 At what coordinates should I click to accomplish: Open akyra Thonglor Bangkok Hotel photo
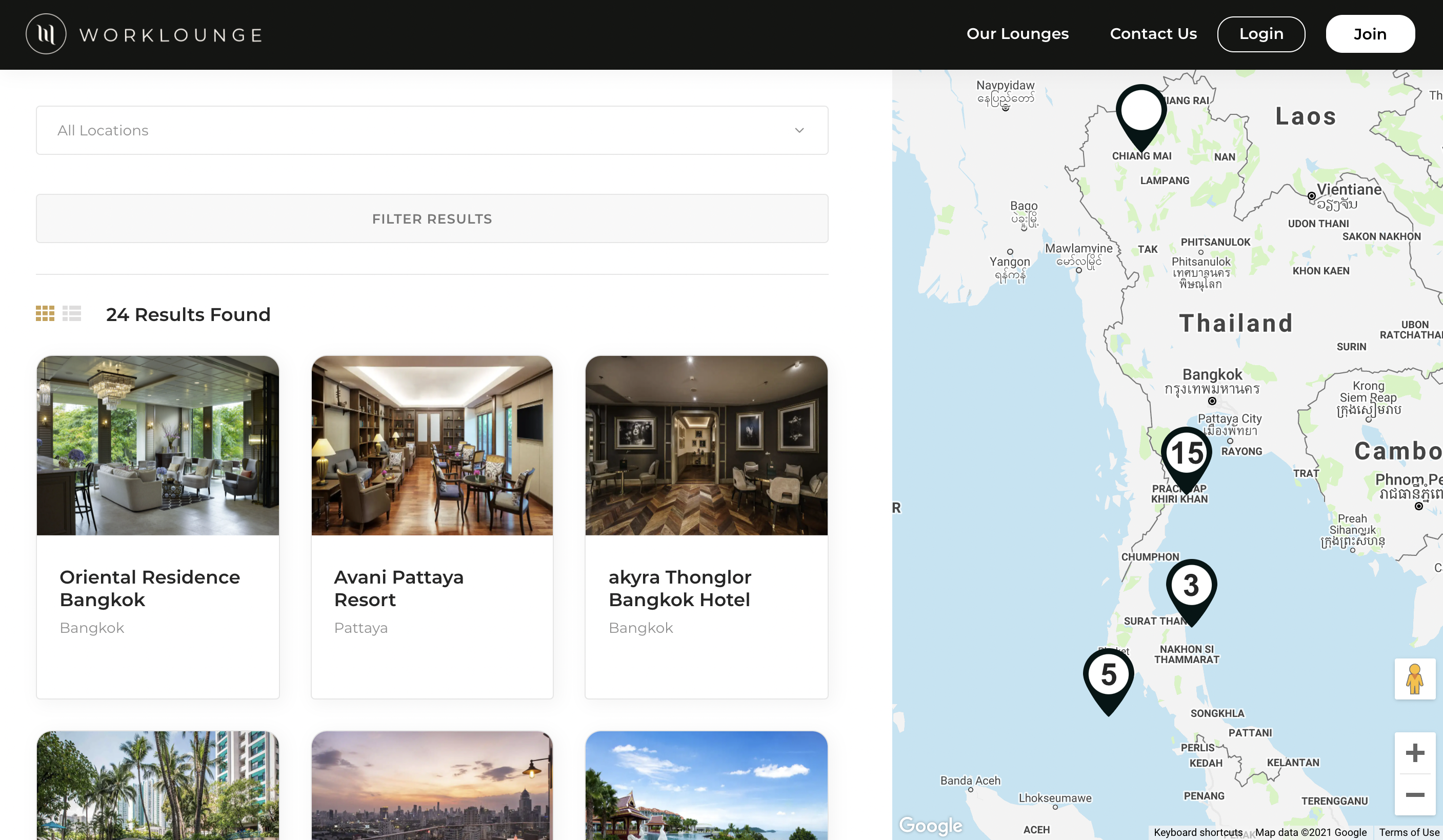[x=707, y=446]
